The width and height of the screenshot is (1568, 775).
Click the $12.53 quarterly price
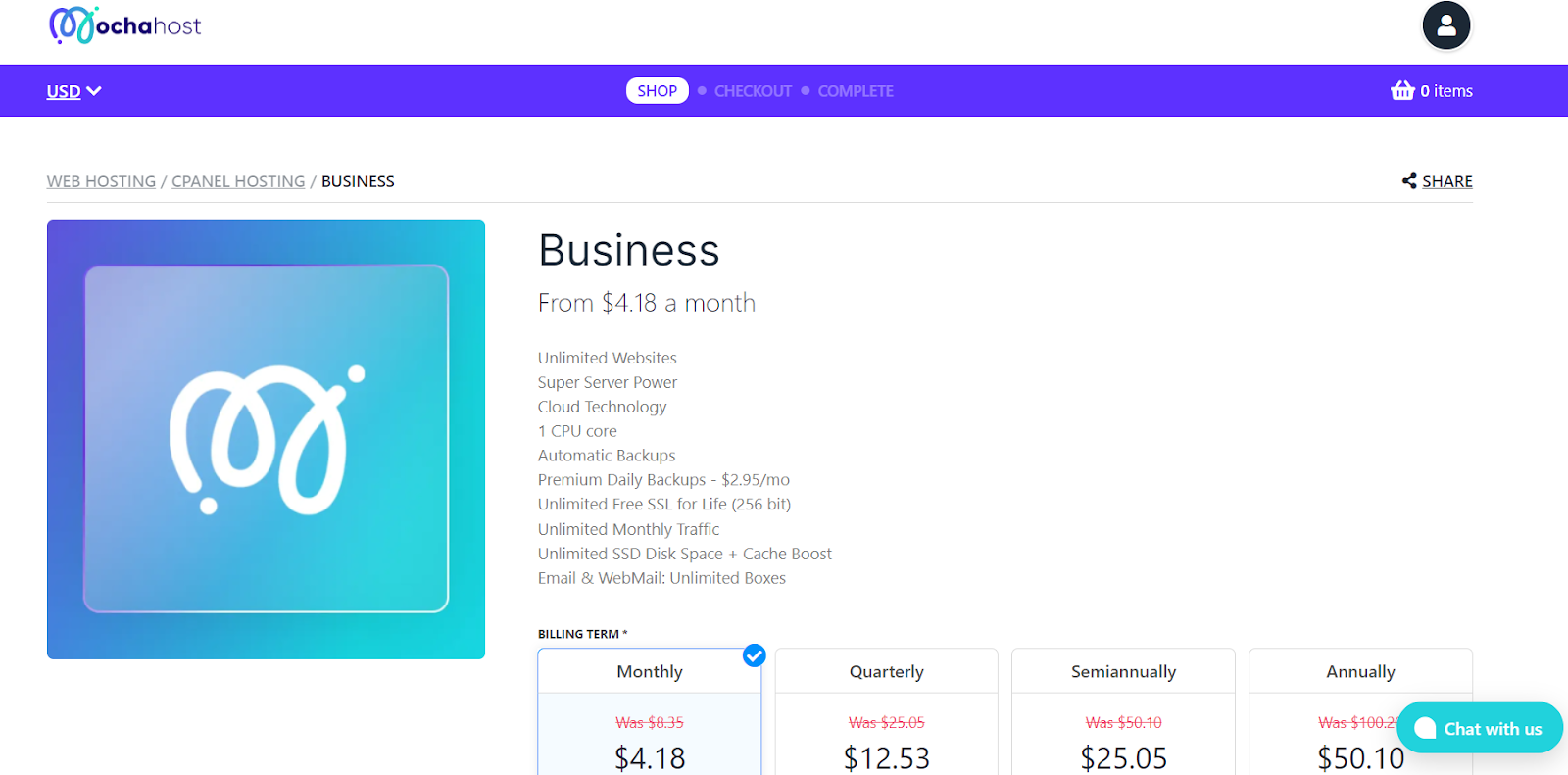coord(887,758)
